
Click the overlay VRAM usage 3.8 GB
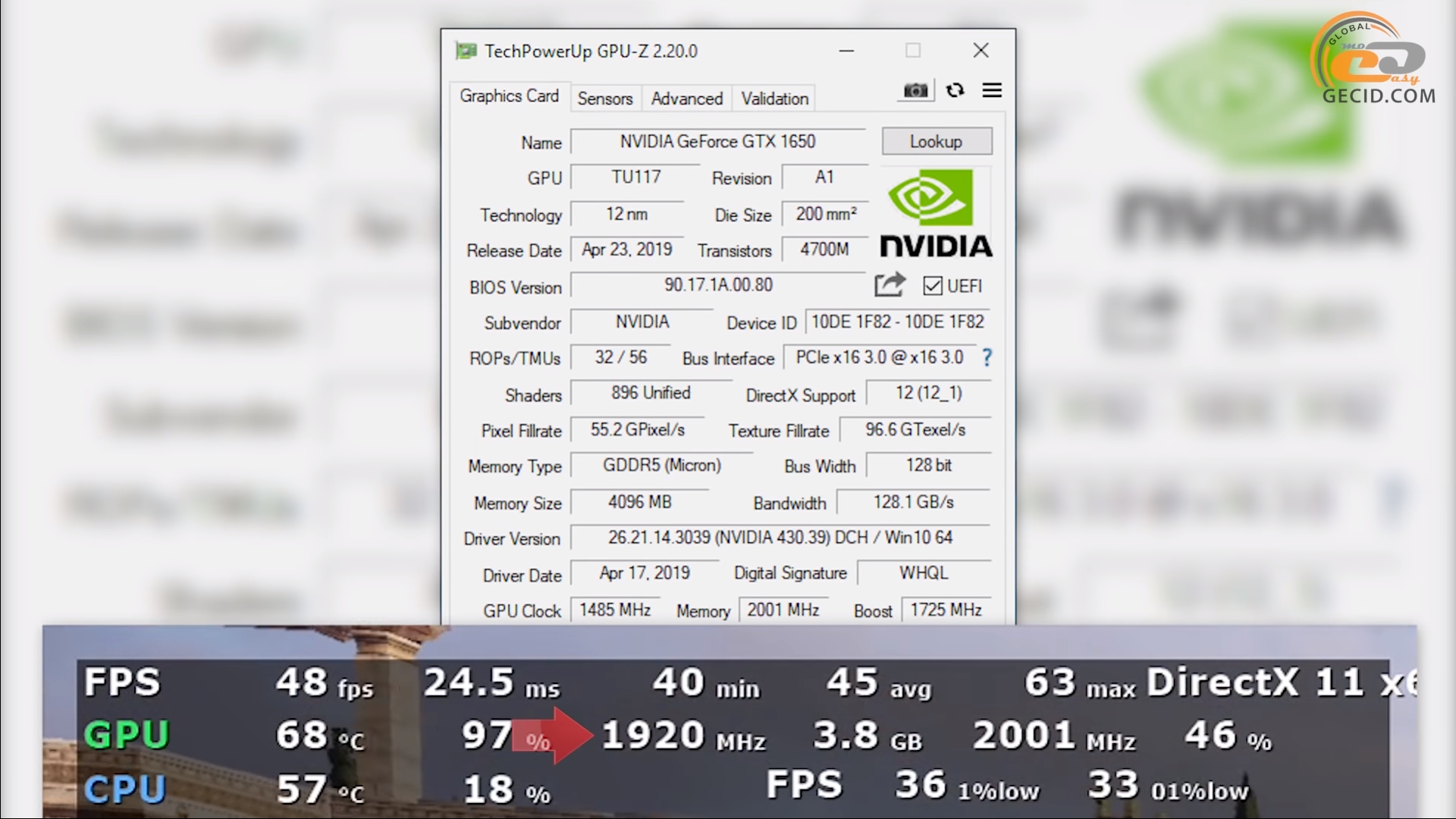868,736
